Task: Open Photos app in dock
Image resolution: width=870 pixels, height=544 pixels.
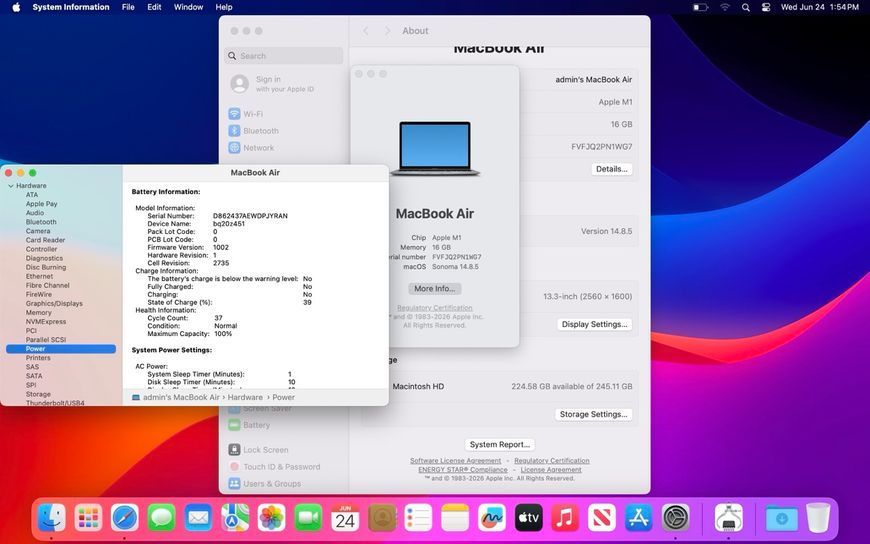Action: tap(272, 518)
